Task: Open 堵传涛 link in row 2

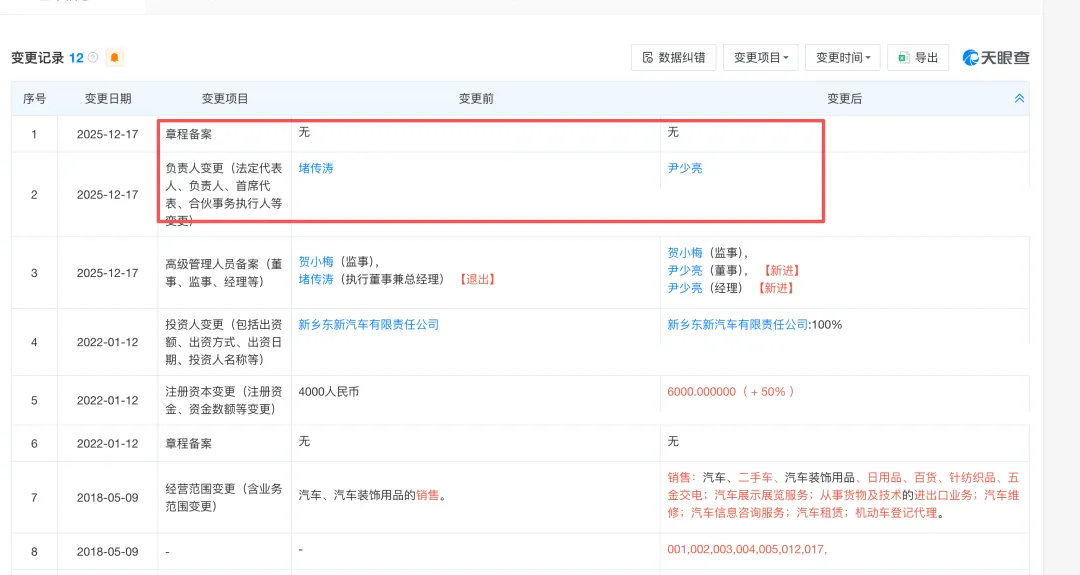Action: coord(316,168)
